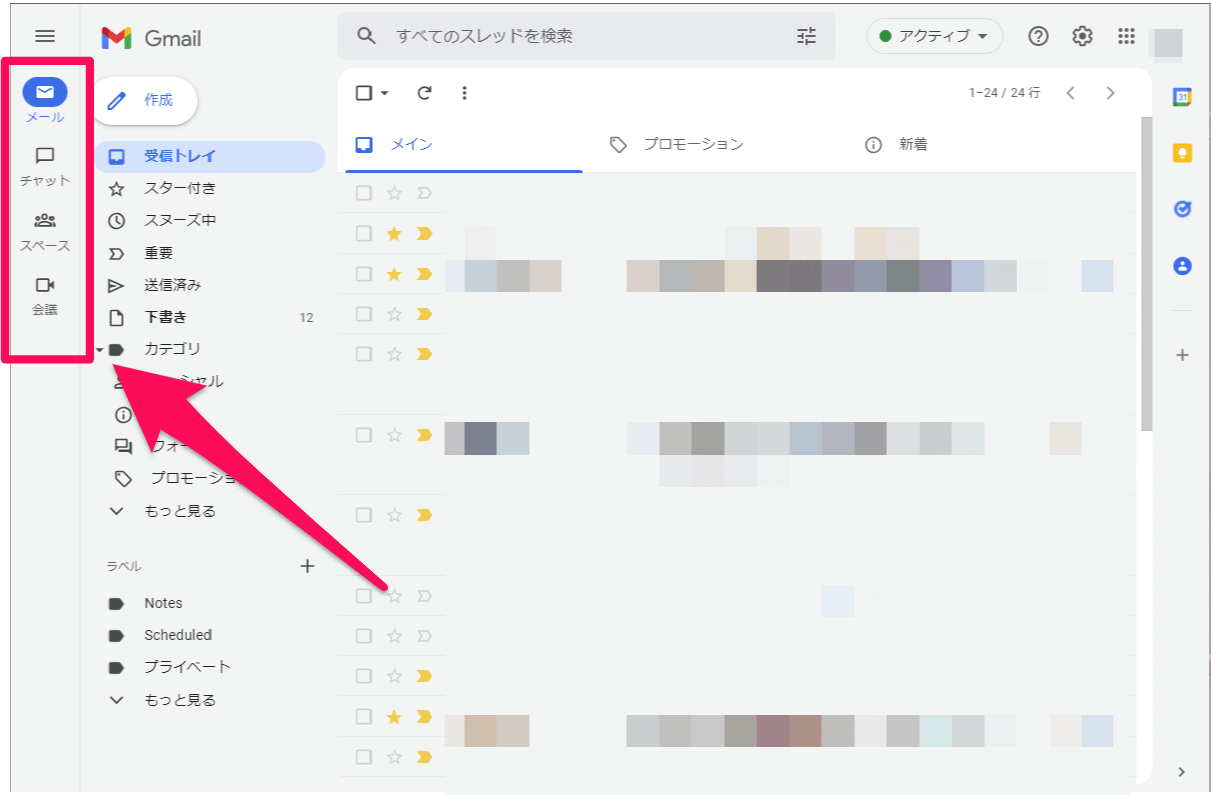Toggle importance marker on the last visible row

(x=423, y=756)
